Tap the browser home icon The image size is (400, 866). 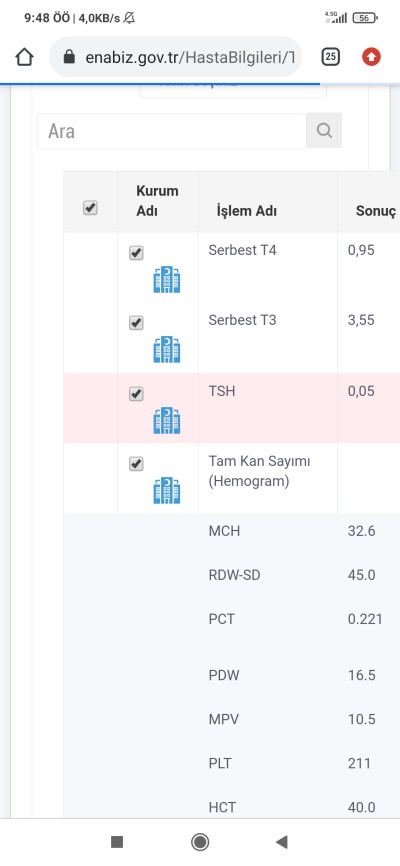click(x=24, y=57)
